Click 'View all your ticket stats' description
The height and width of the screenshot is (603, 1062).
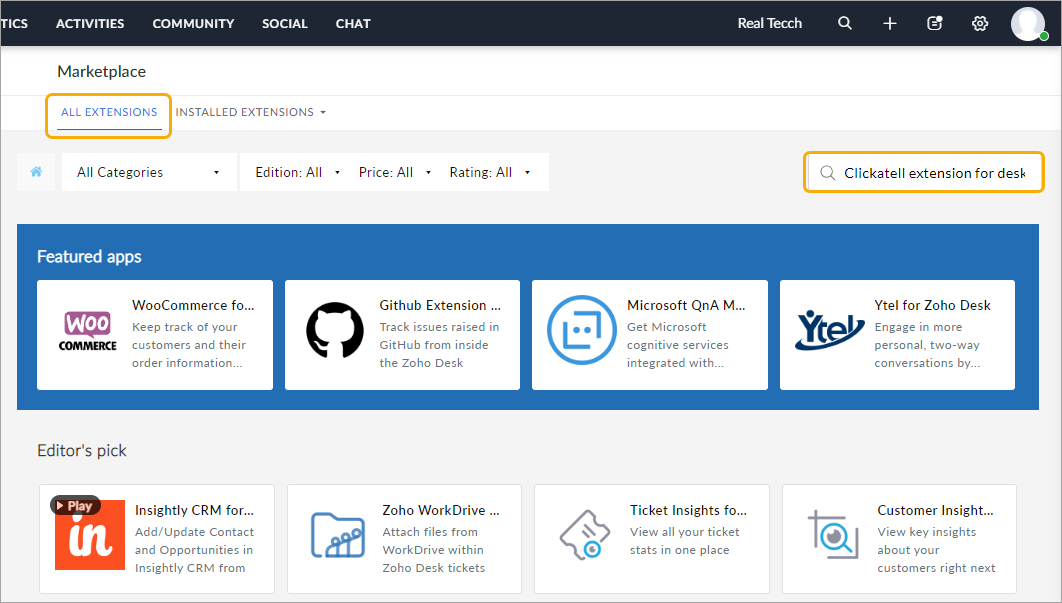coord(685,541)
